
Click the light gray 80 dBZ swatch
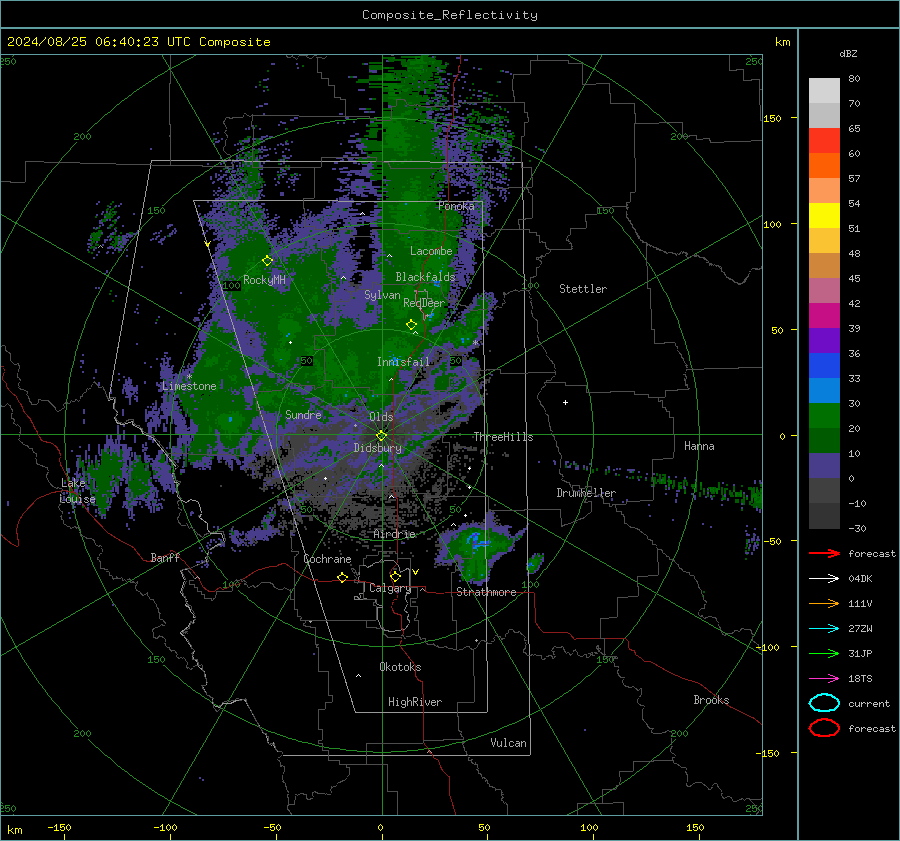point(824,91)
